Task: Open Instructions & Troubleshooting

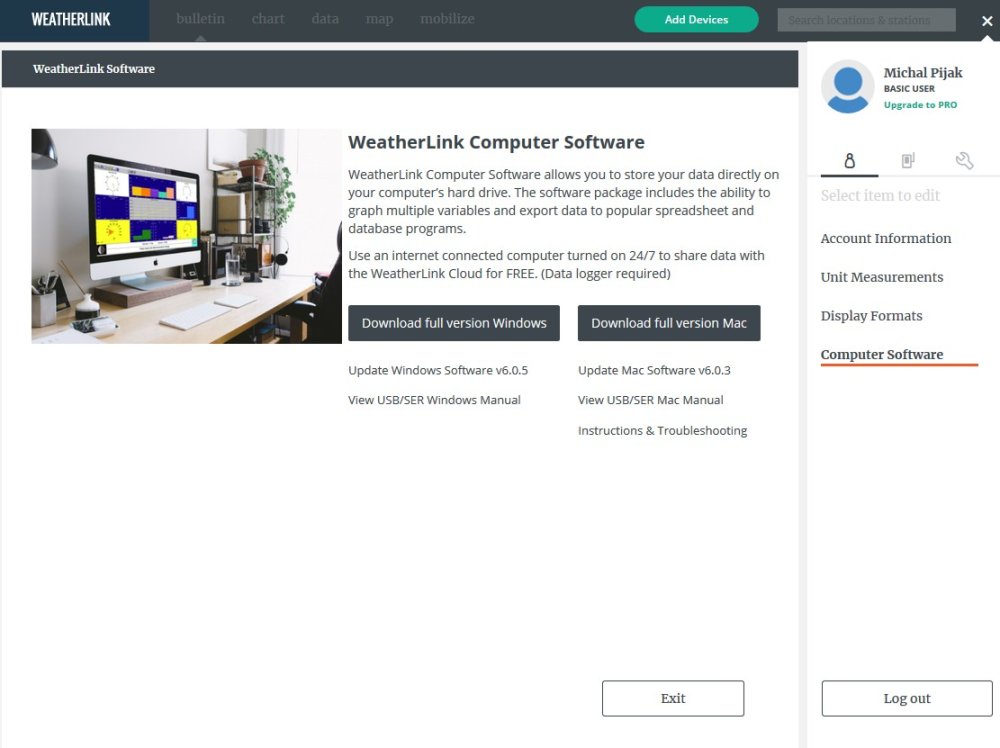Action: click(663, 431)
